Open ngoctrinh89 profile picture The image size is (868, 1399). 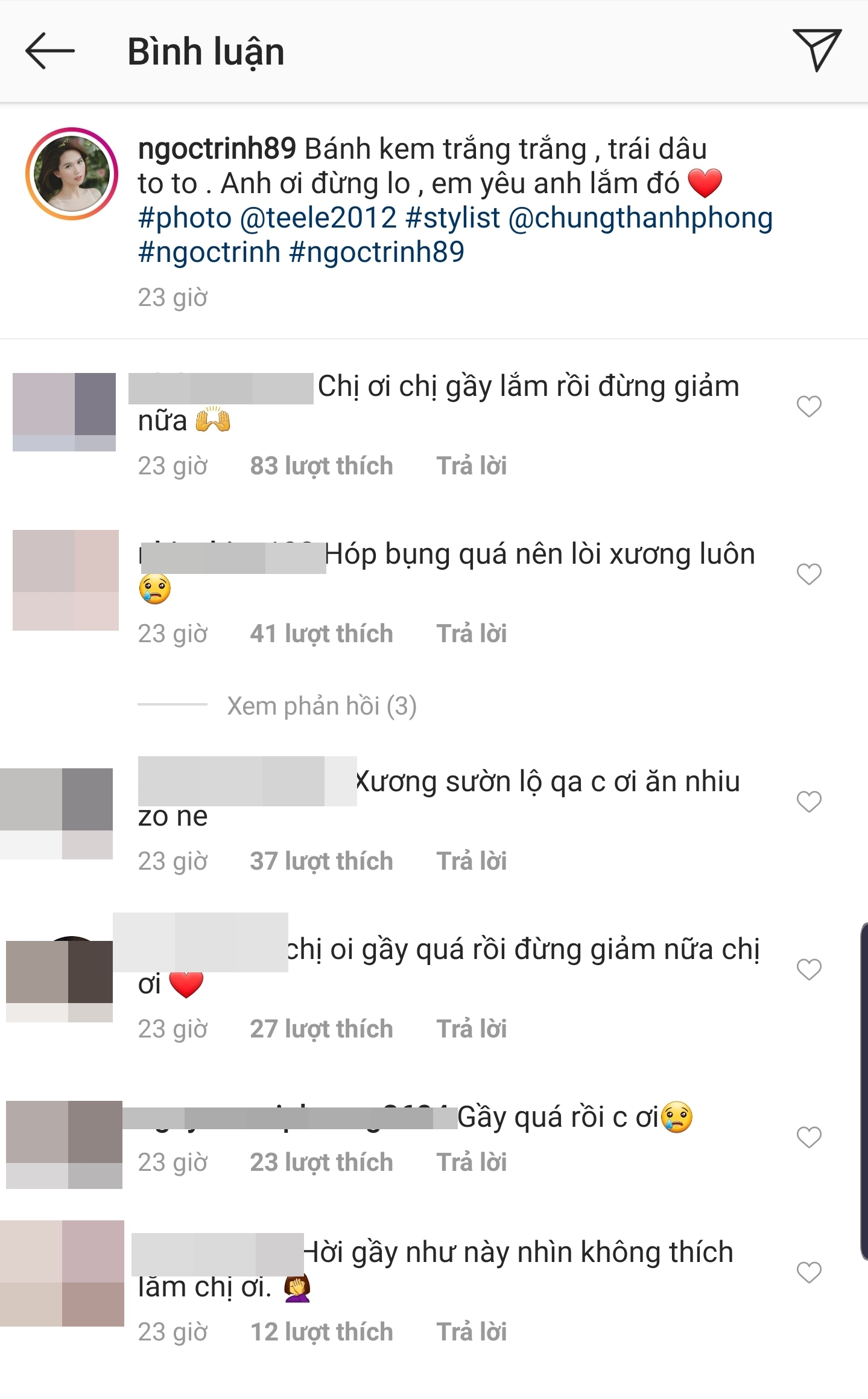[71, 174]
